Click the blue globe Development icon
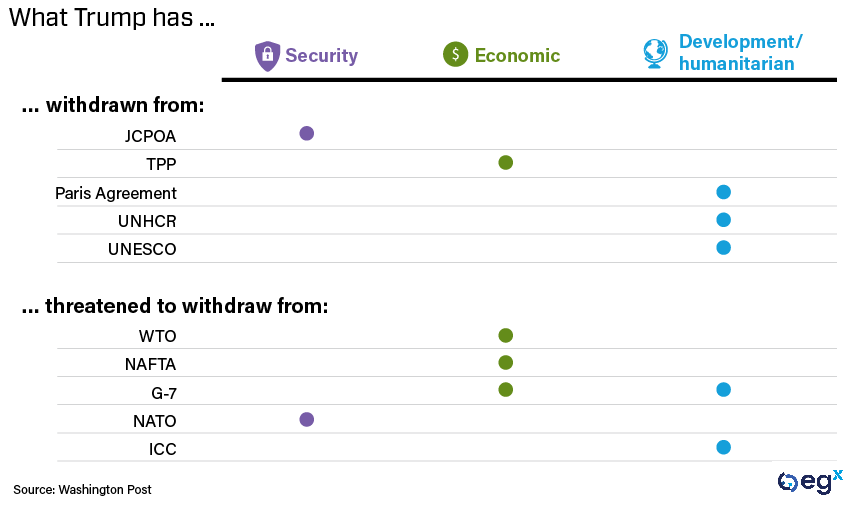This screenshot has width=853, height=505. [655, 54]
